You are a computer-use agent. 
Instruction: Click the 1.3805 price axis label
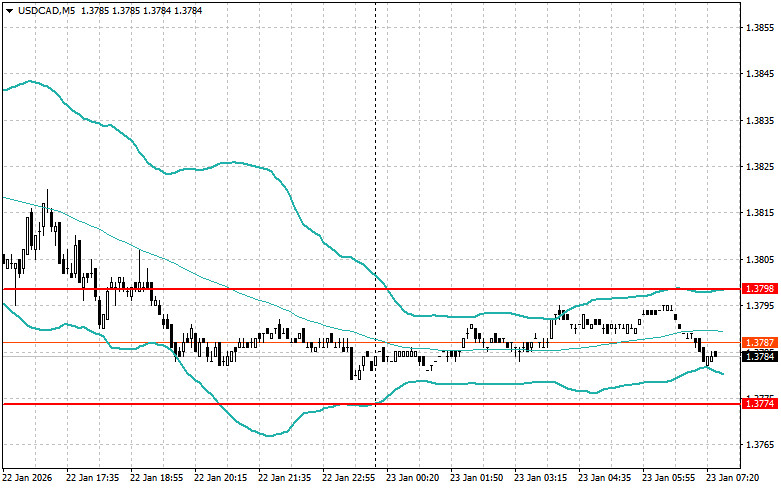(x=761, y=259)
